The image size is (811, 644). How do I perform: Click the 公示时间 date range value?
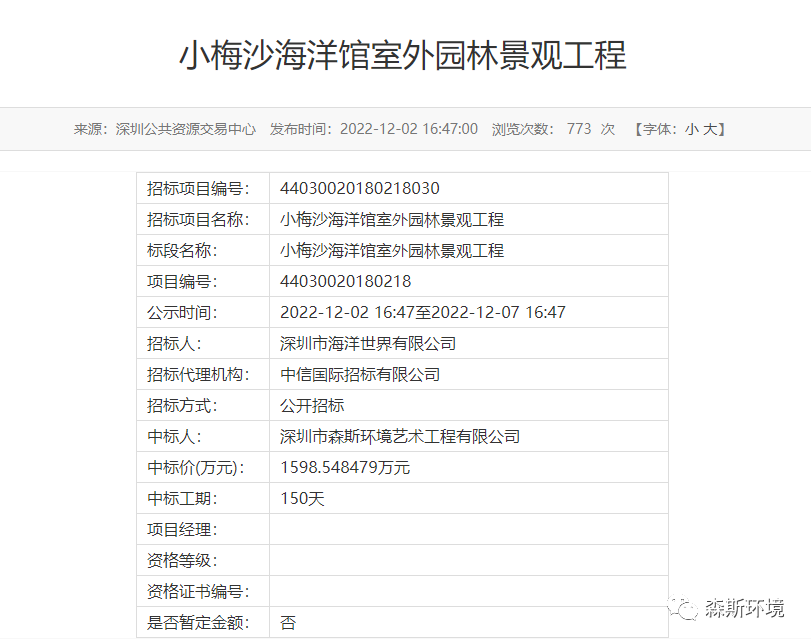(x=423, y=312)
